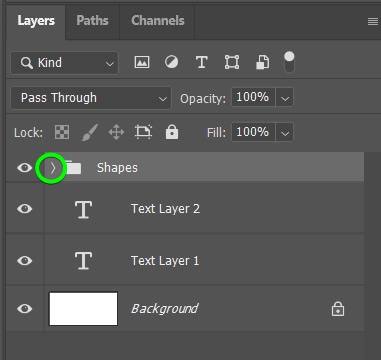Filter for type layers icon

pyautogui.click(x=201, y=62)
